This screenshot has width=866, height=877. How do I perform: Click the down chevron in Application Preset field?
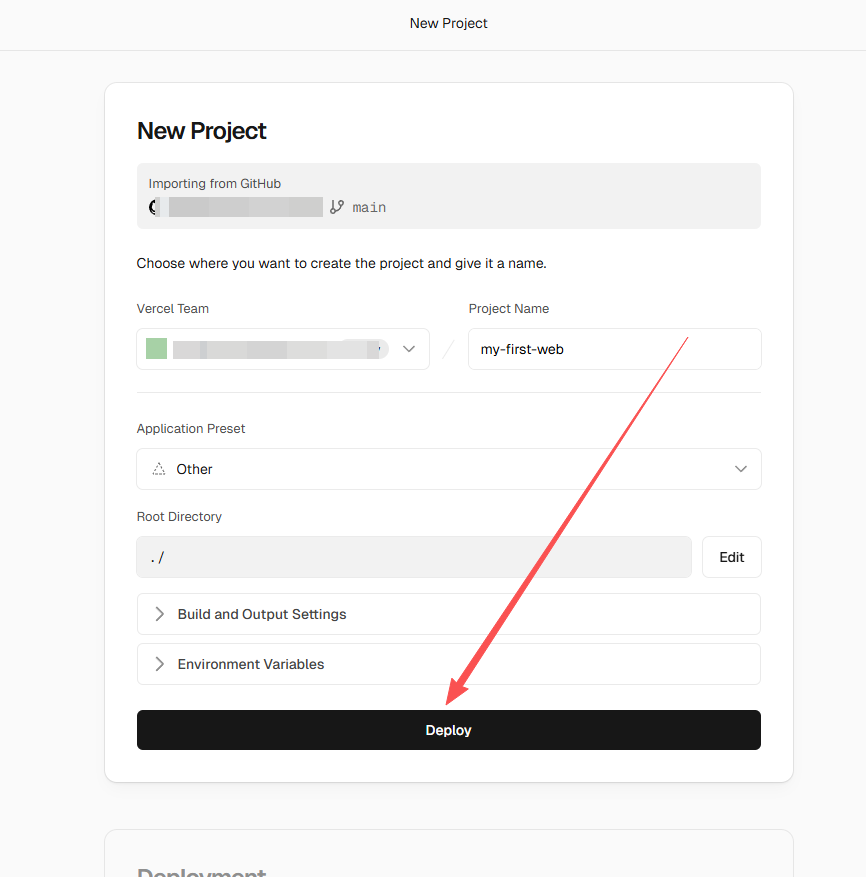pyautogui.click(x=741, y=469)
